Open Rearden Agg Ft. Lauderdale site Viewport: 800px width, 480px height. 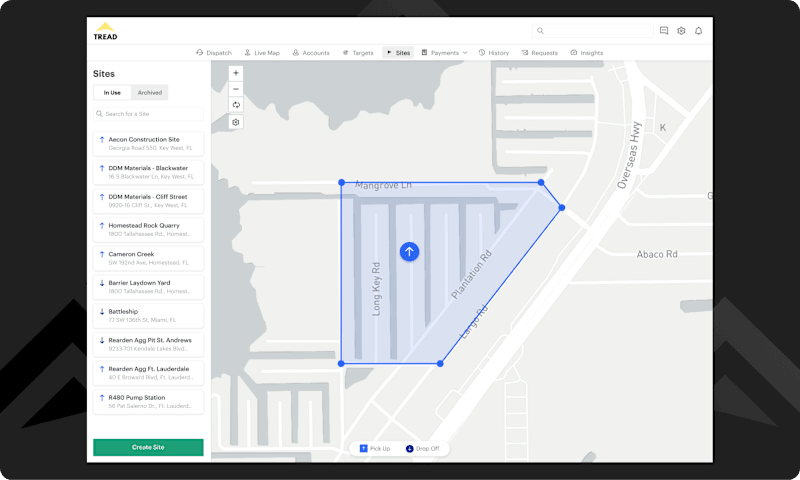click(148, 373)
